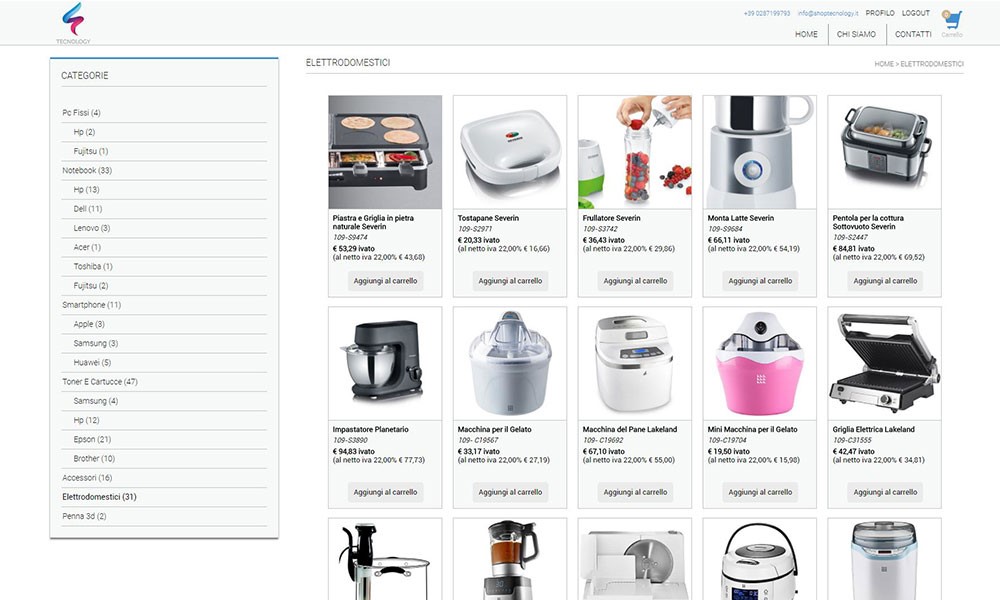Select Penna 3d (2) category
The width and height of the screenshot is (1000, 600).
click(84, 516)
